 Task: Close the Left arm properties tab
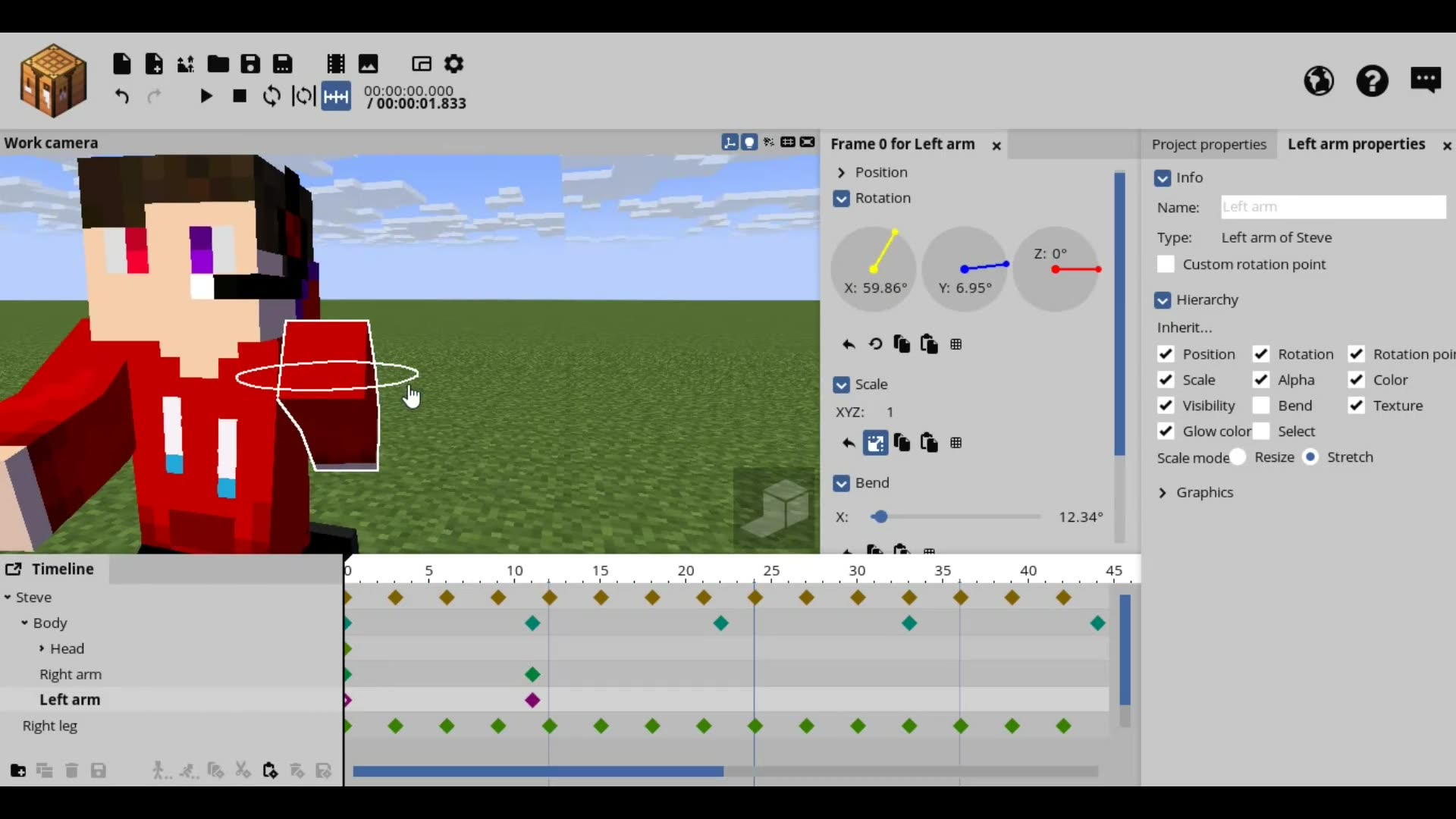click(x=1447, y=146)
